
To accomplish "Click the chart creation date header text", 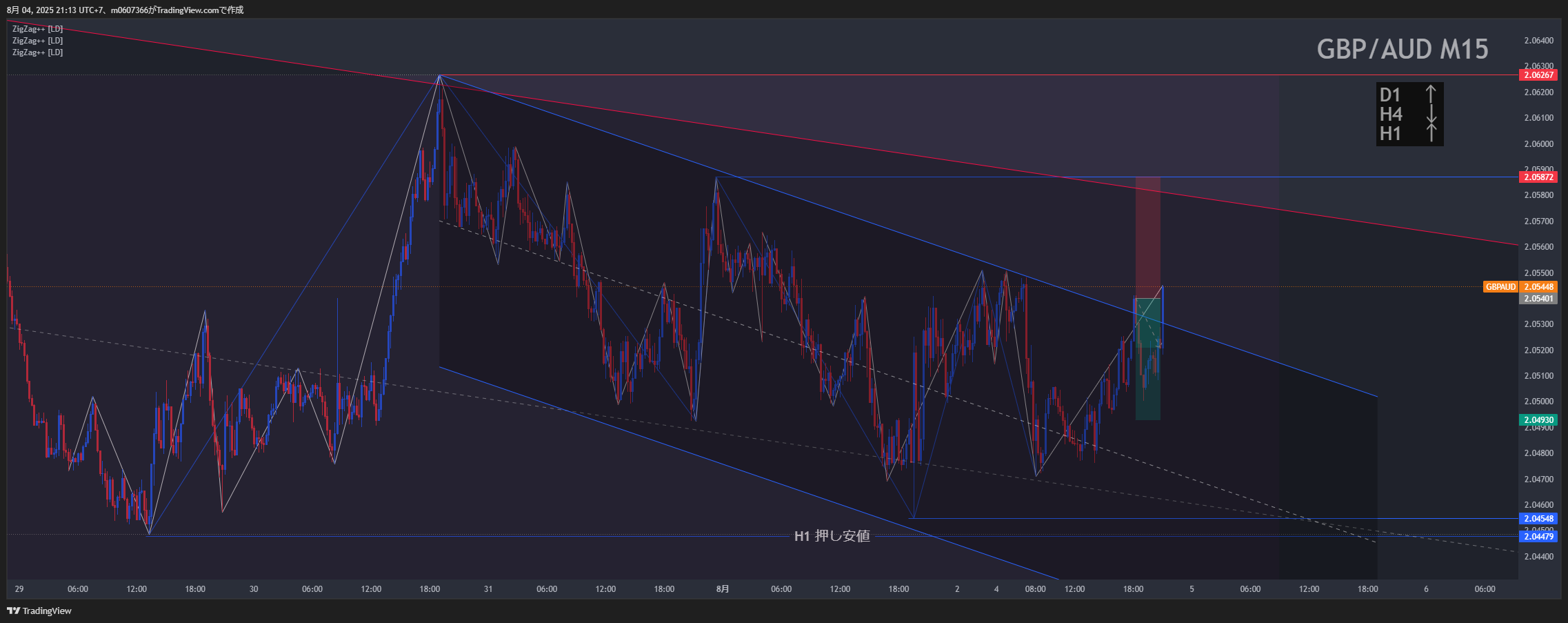I will 125,10.
